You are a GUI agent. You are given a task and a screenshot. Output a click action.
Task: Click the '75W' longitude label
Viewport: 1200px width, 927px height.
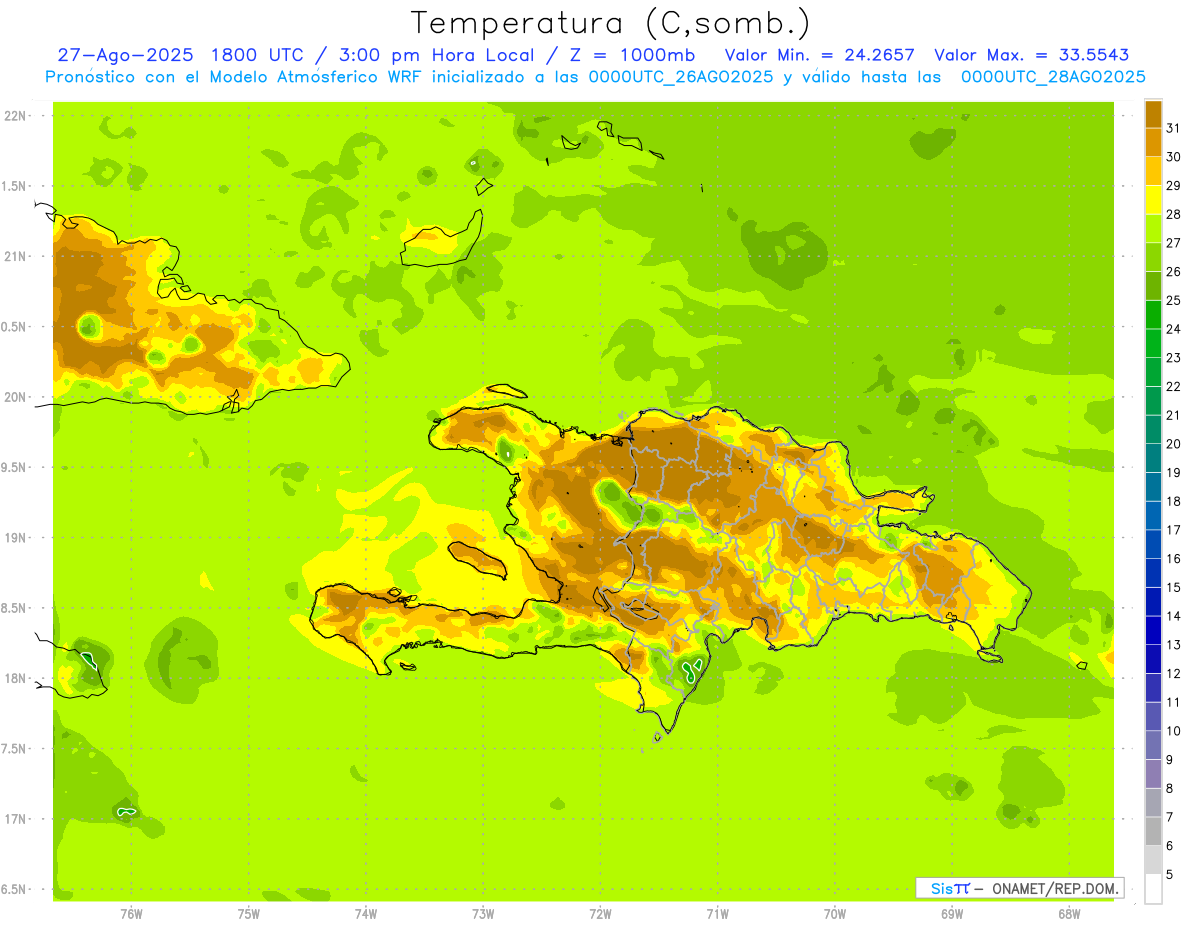248,913
